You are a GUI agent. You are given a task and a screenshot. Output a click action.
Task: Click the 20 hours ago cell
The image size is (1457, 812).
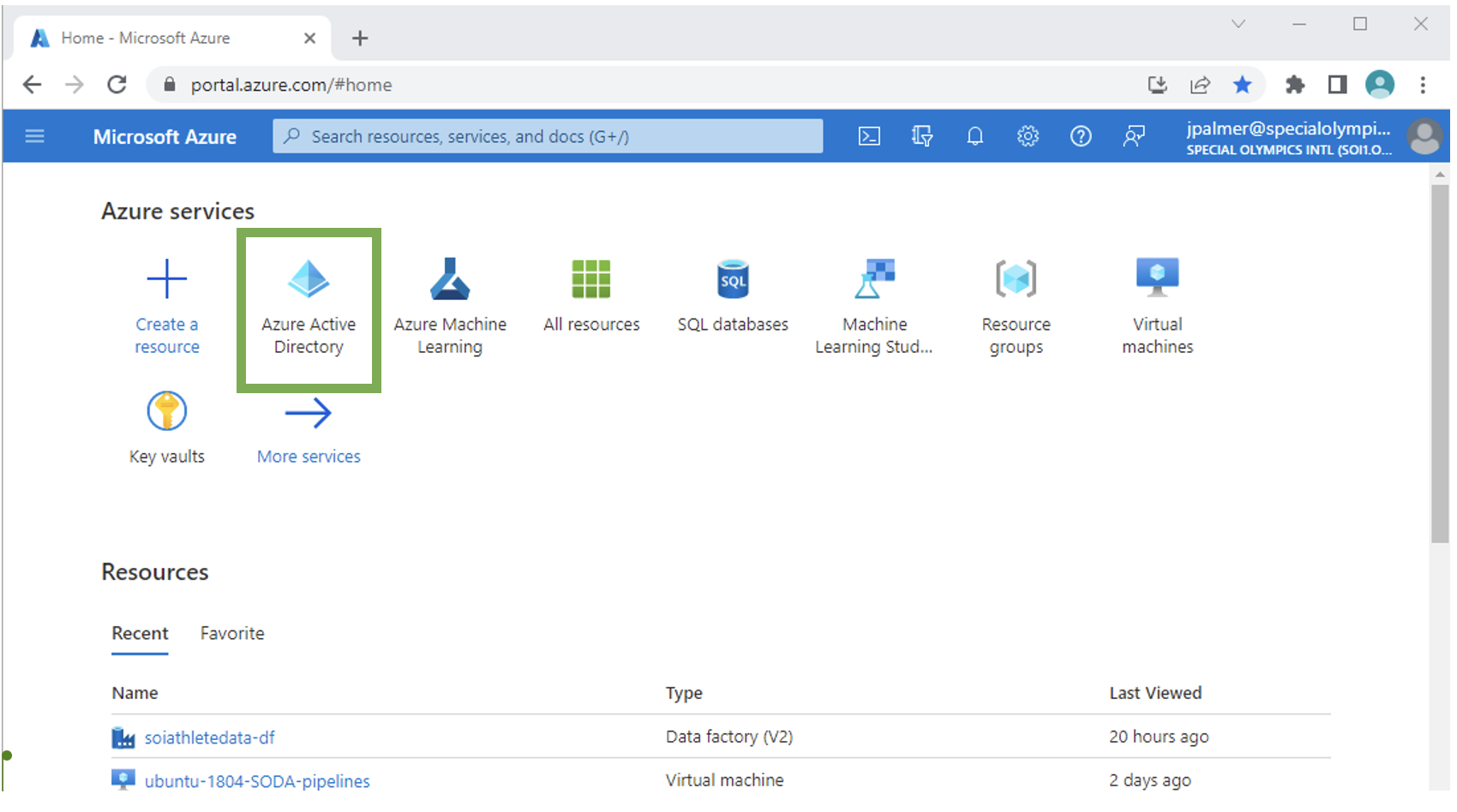click(x=1159, y=737)
